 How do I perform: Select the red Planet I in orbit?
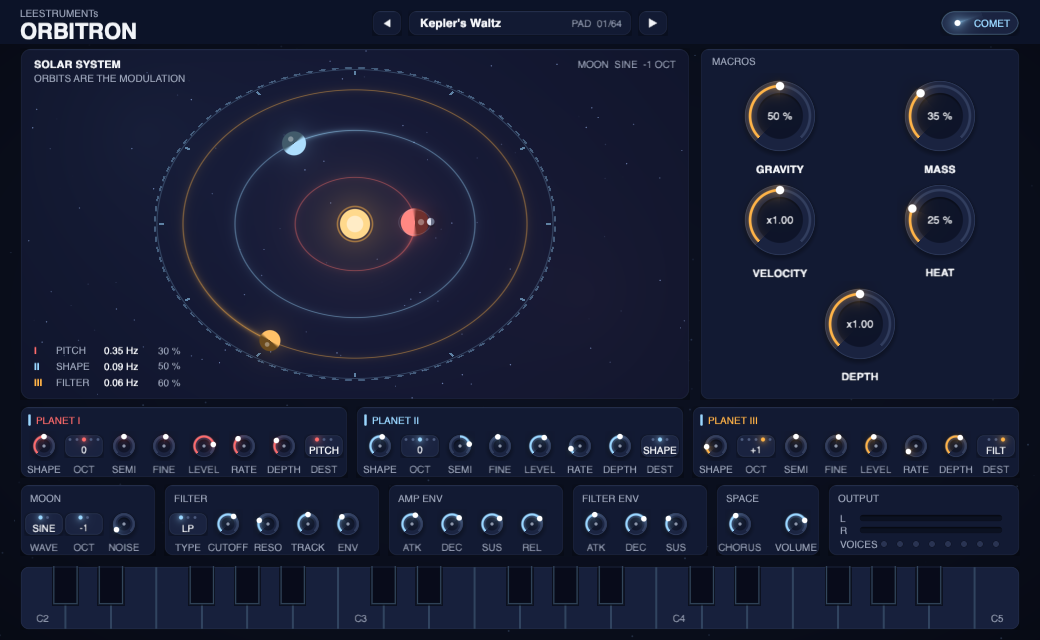point(415,222)
